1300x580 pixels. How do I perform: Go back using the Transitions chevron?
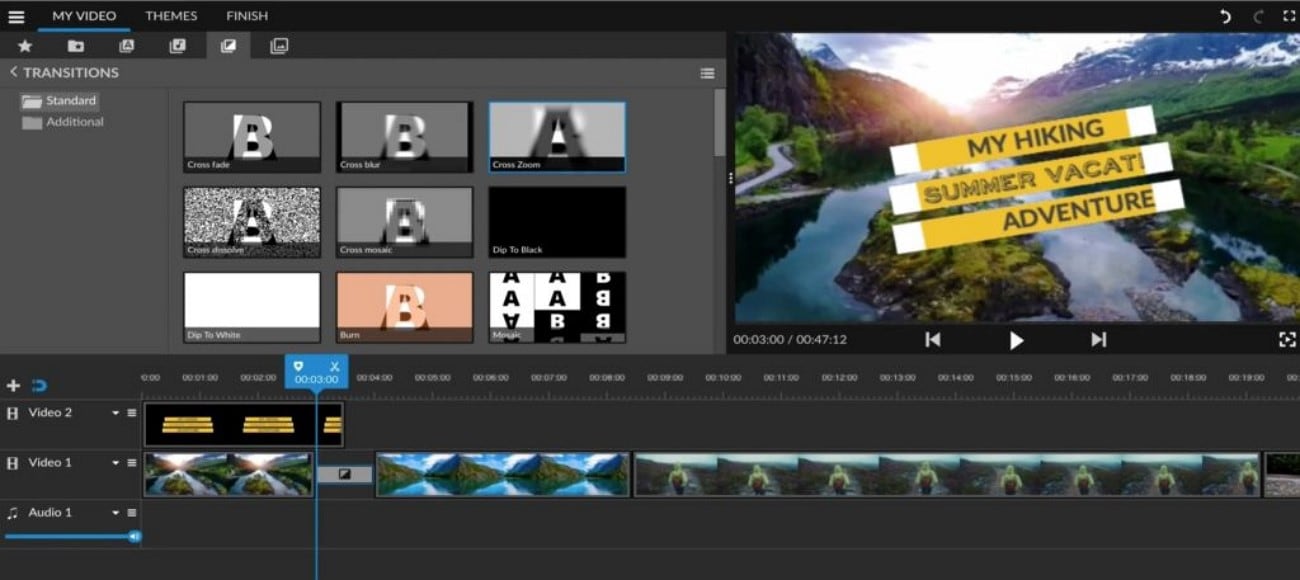[13, 72]
